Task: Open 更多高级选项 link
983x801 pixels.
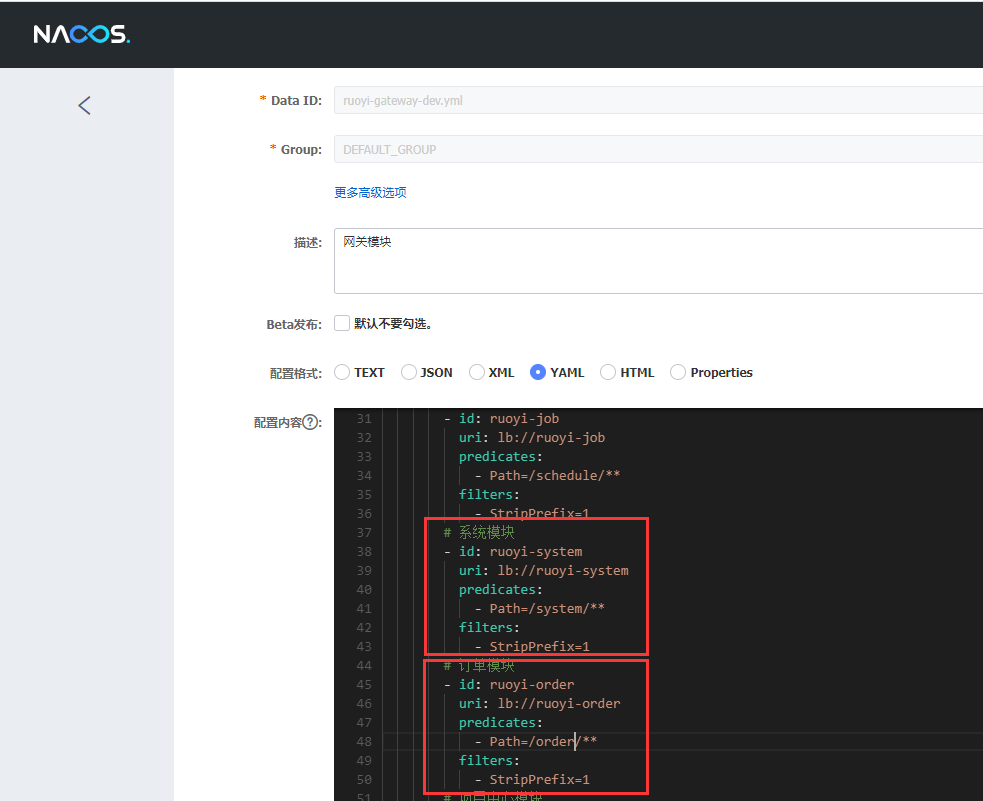Action: pos(370,192)
